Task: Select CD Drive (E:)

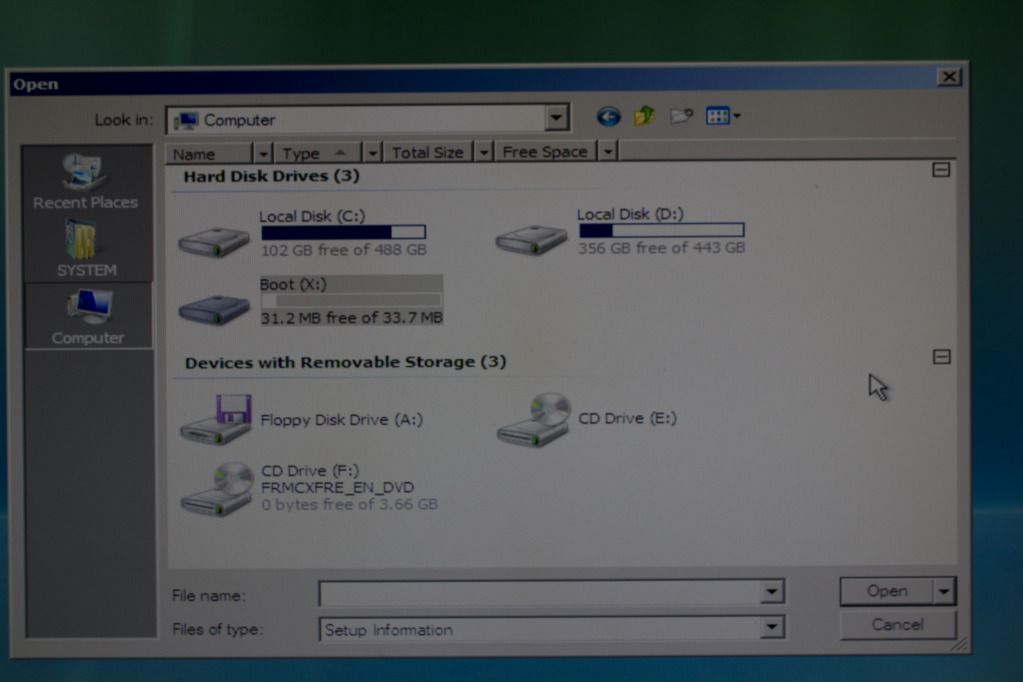Action: (x=534, y=418)
